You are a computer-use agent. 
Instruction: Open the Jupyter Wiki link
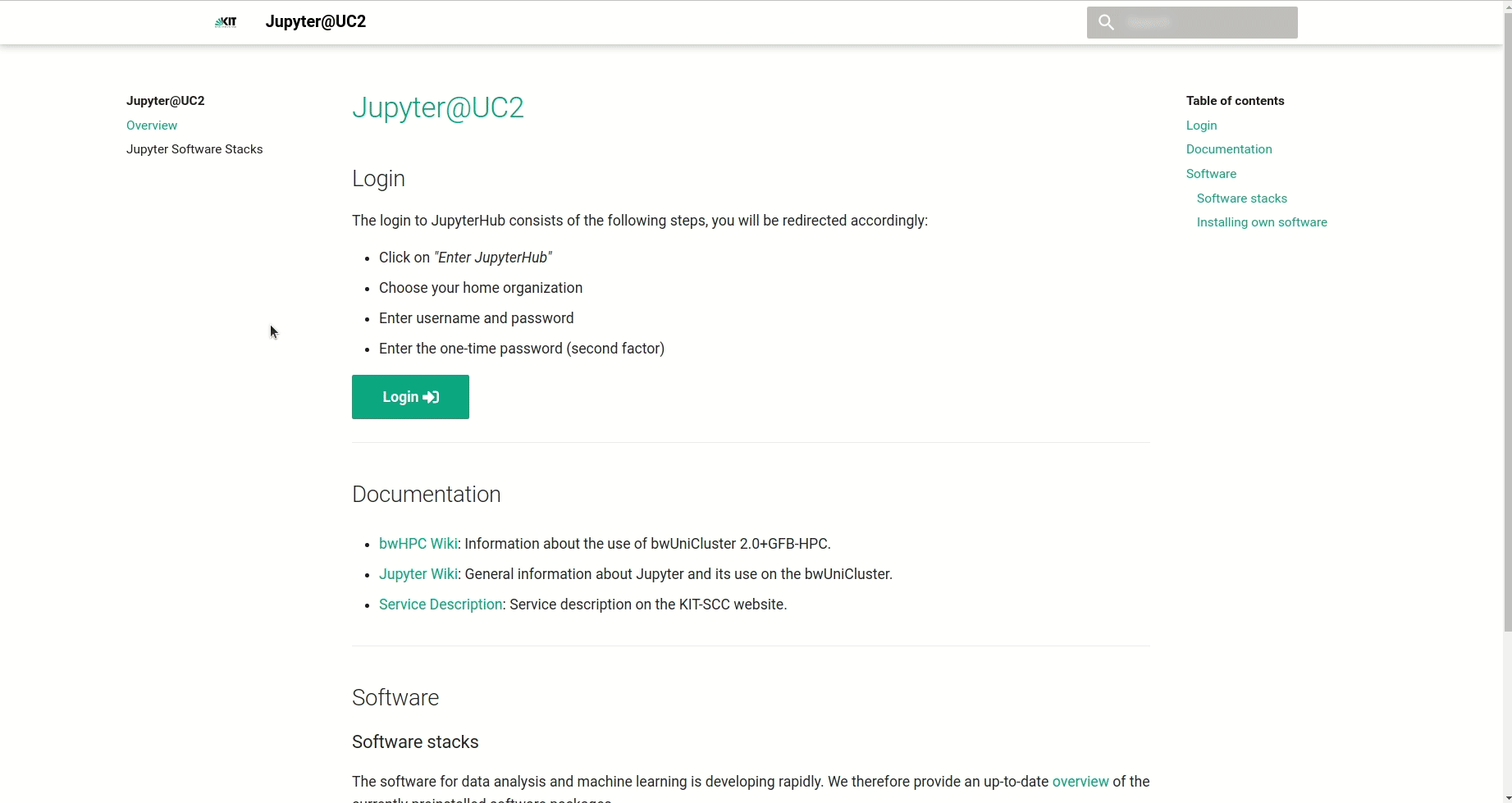coord(418,574)
